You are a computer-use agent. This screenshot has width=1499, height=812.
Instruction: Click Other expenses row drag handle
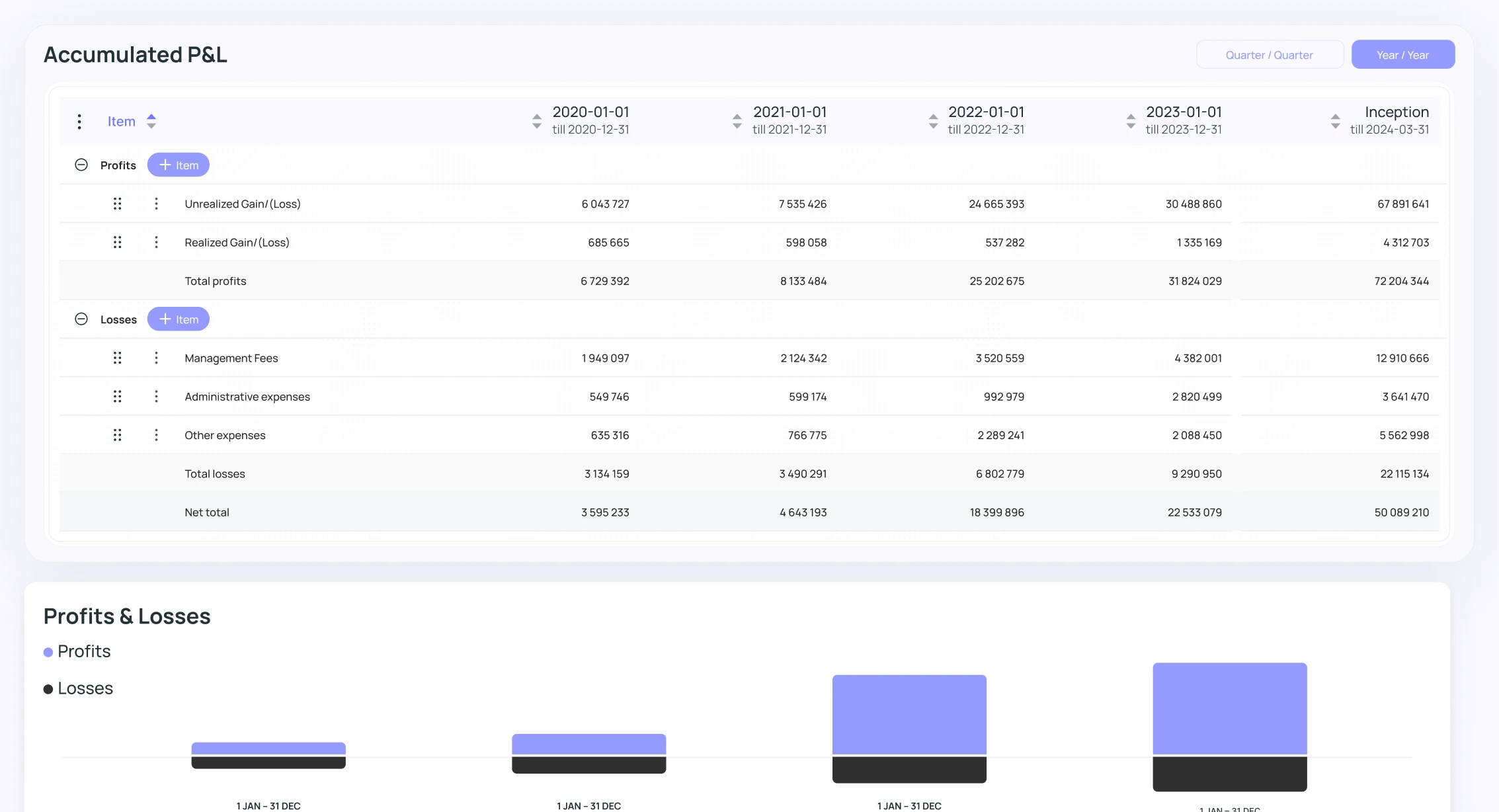117,434
